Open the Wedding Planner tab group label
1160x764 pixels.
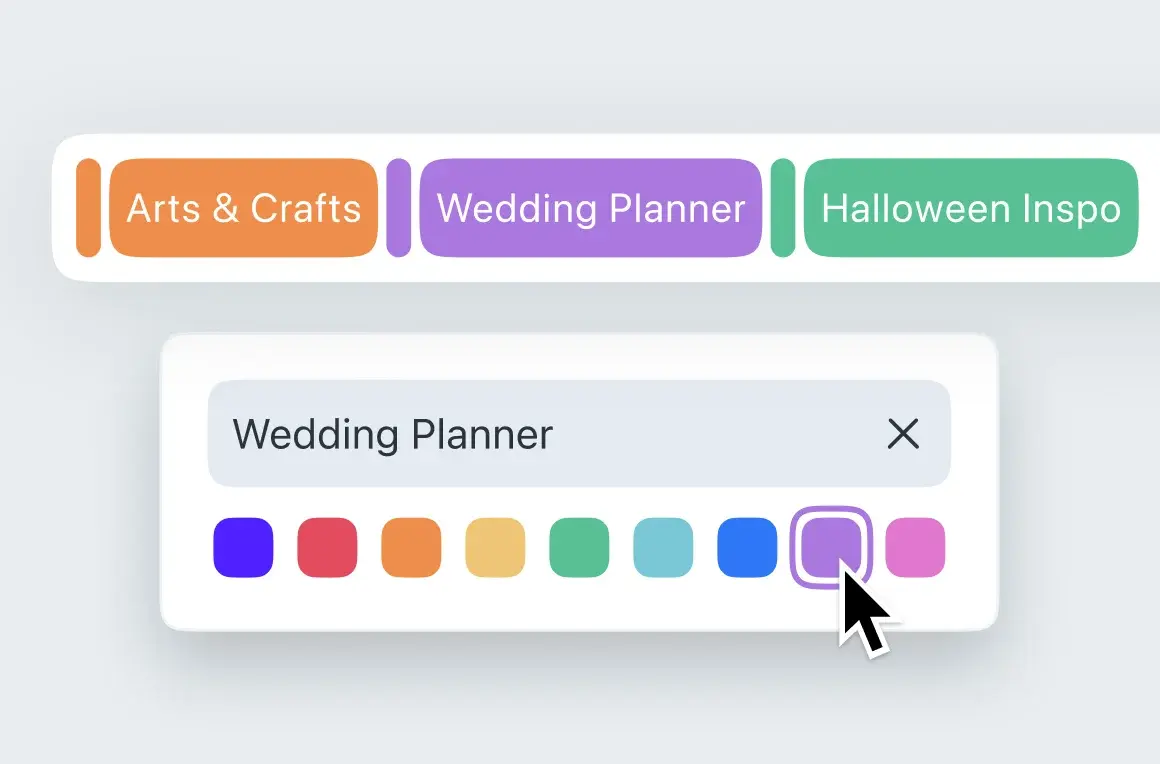click(x=591, y=208)
